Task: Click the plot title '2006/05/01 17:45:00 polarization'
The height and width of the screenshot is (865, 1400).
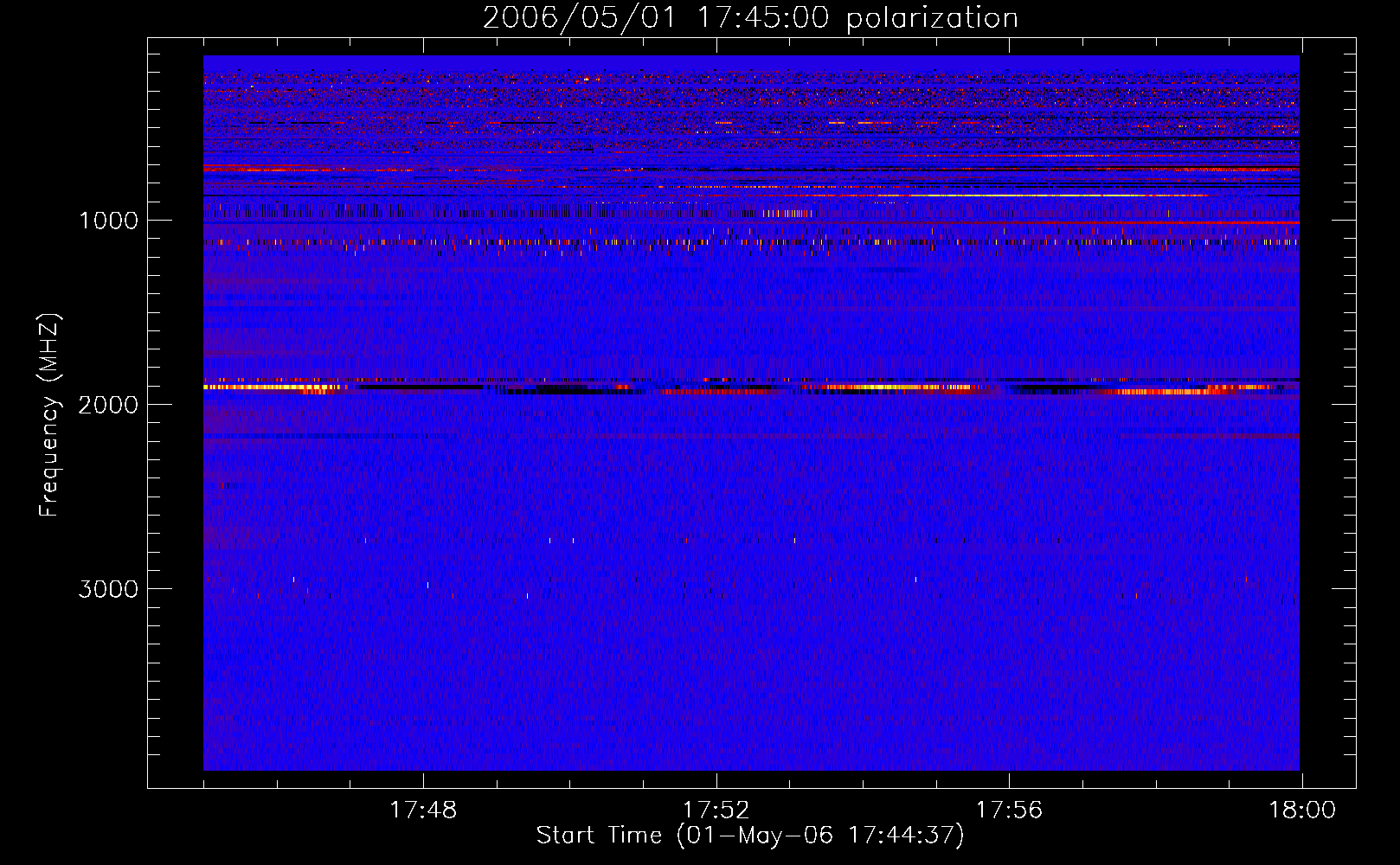Action: 750,18
